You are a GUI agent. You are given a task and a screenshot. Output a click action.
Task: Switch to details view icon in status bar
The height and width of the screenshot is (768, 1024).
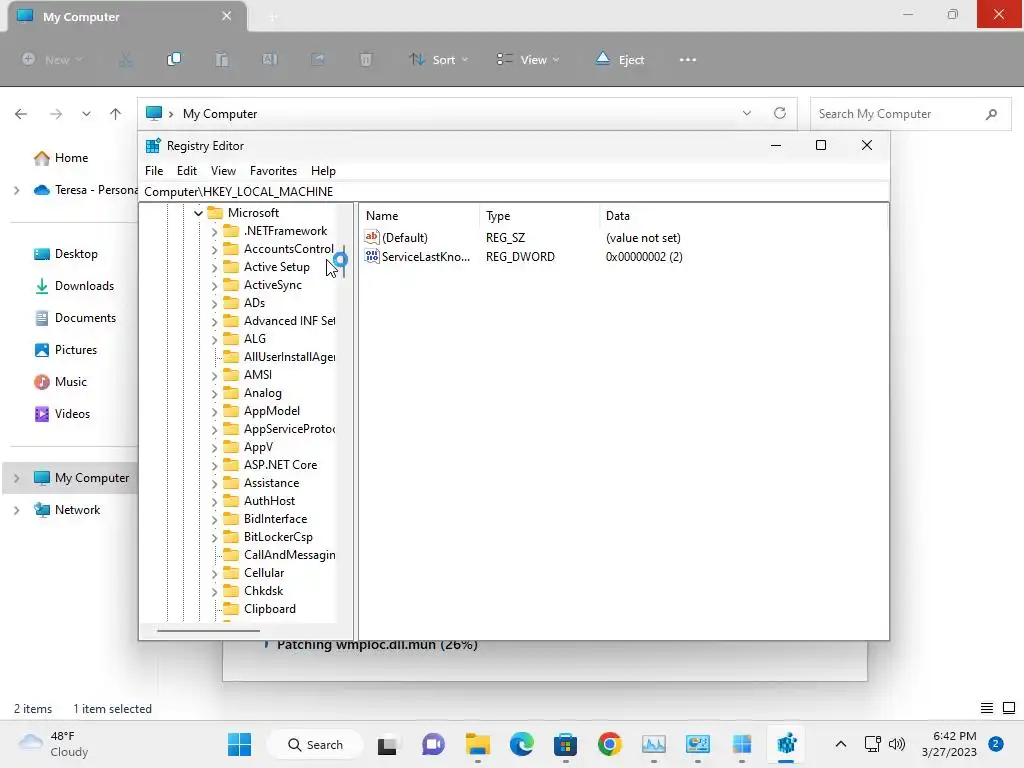tap(987, 708)
